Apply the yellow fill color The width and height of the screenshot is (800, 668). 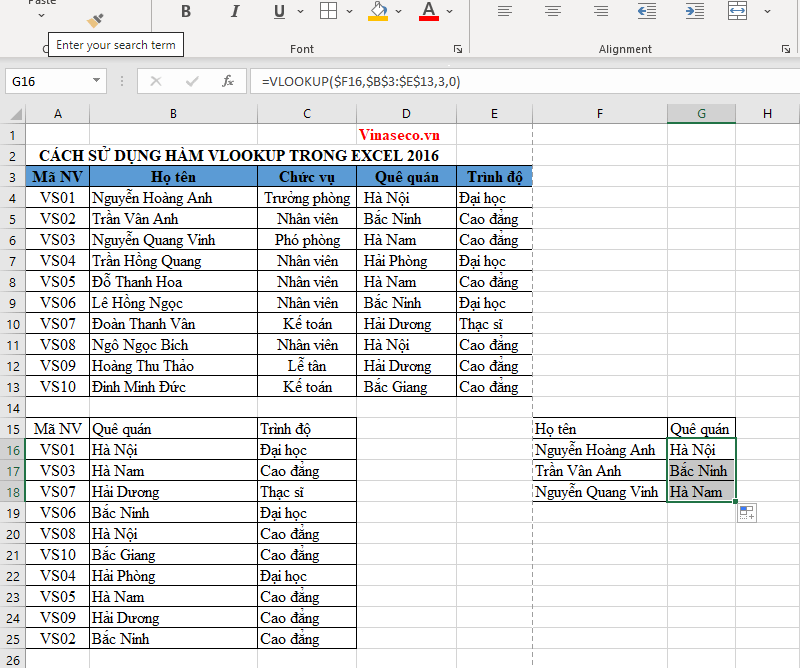pos(378,12)
